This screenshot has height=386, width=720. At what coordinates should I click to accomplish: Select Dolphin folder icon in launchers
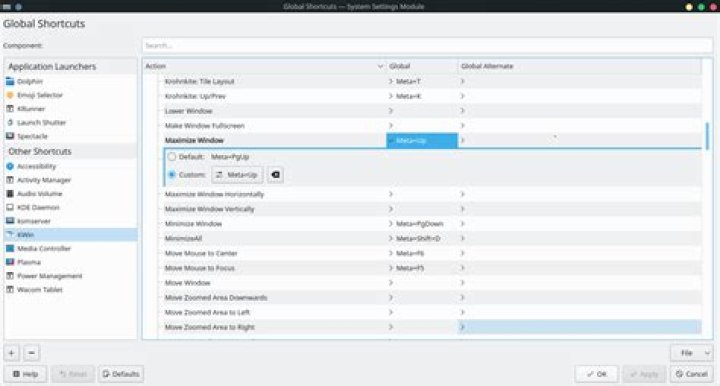10,81
